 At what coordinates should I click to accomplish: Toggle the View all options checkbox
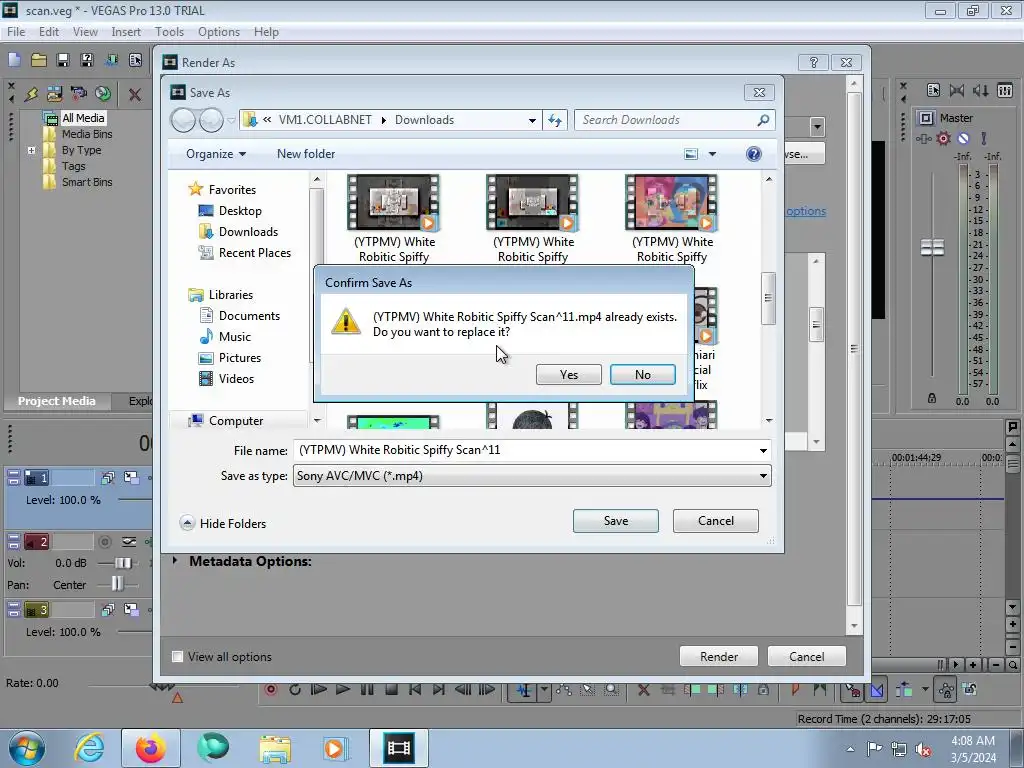[x=177, y=656]
